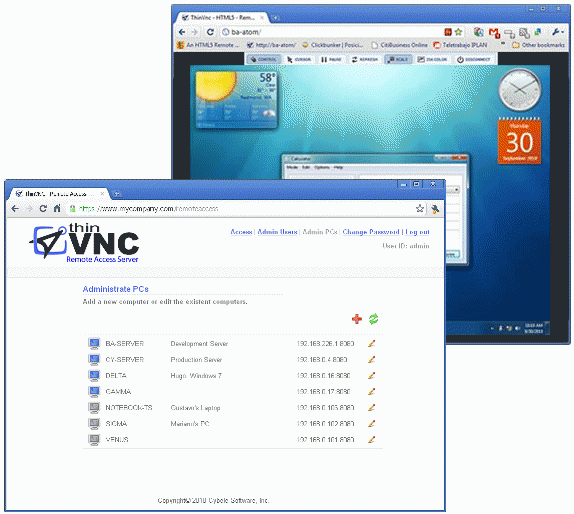Click the Disconnect button in the remote toolbar
This screenshot has width=574, height=514.
(473, 59)
